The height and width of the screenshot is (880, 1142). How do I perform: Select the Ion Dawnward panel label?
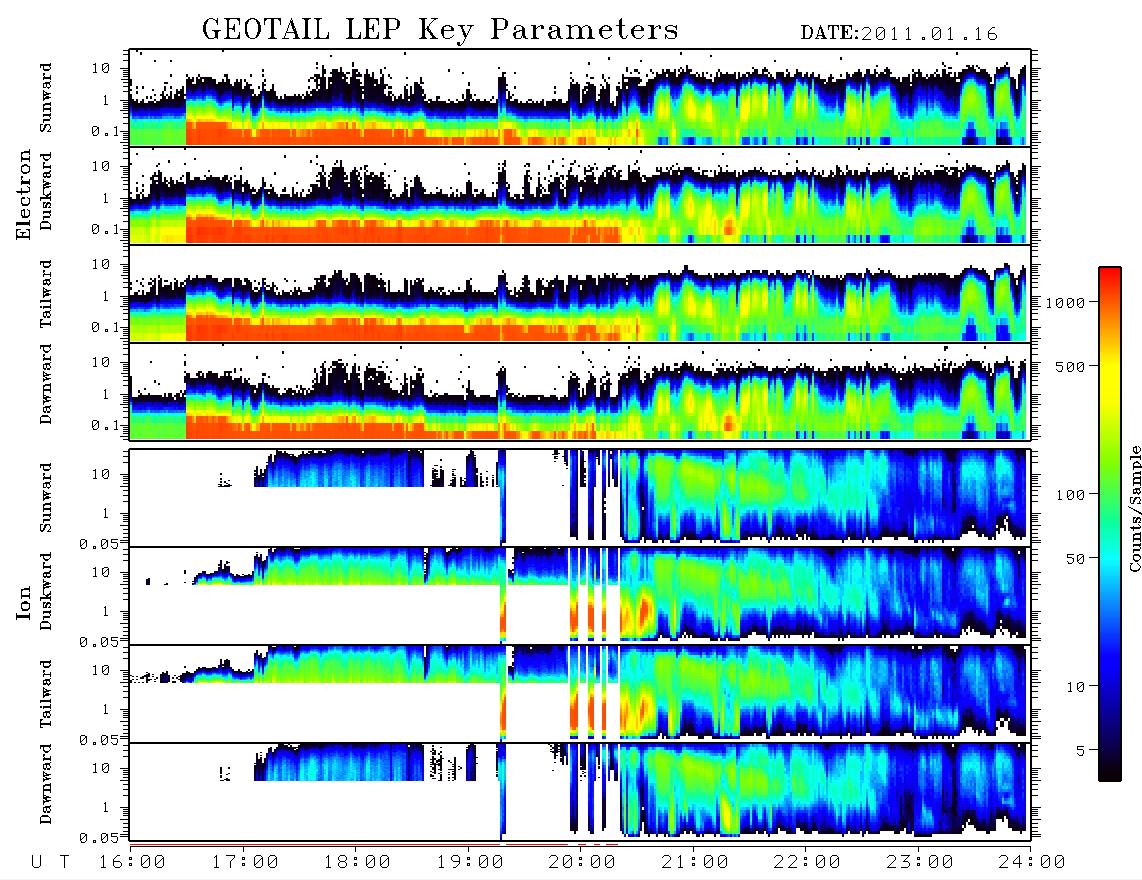(46, 784)
